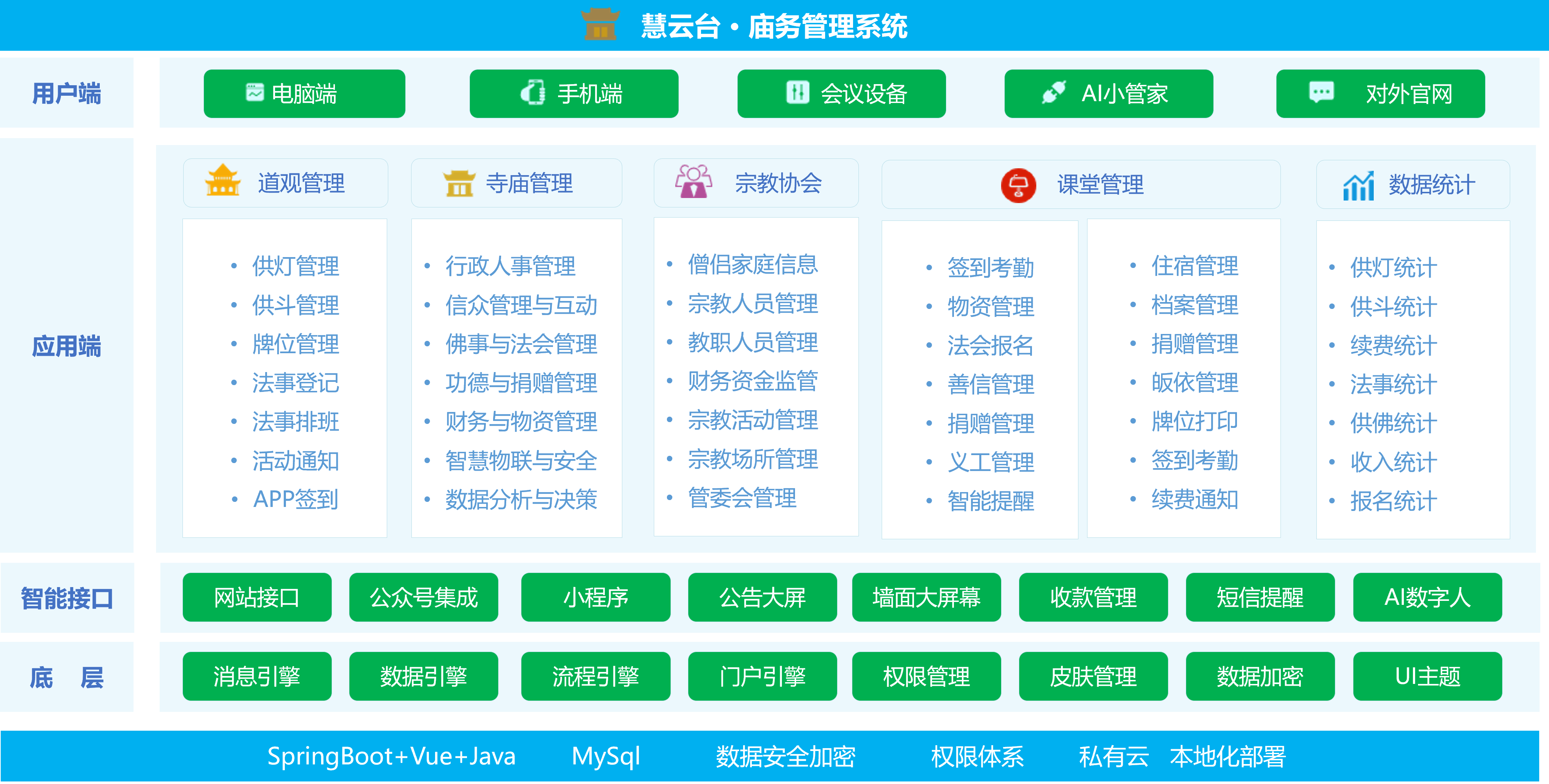Open 管委会管理 item
The image size is (1549, 784).
tap(742, 498)
